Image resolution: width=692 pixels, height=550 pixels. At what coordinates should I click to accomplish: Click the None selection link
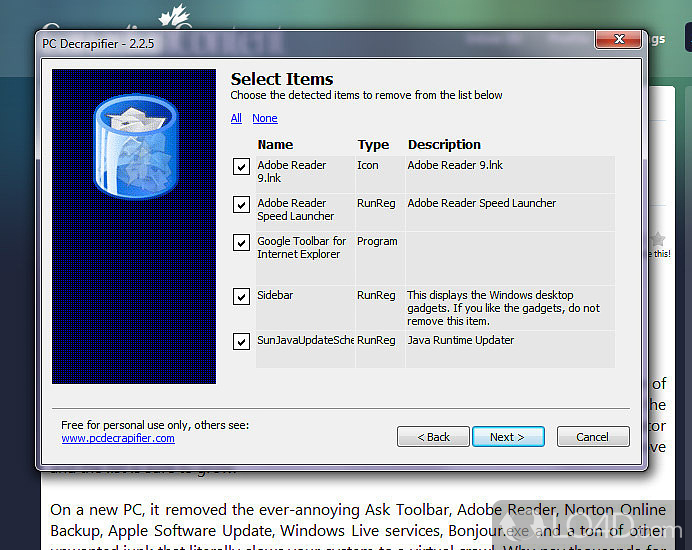coord(265,118)
